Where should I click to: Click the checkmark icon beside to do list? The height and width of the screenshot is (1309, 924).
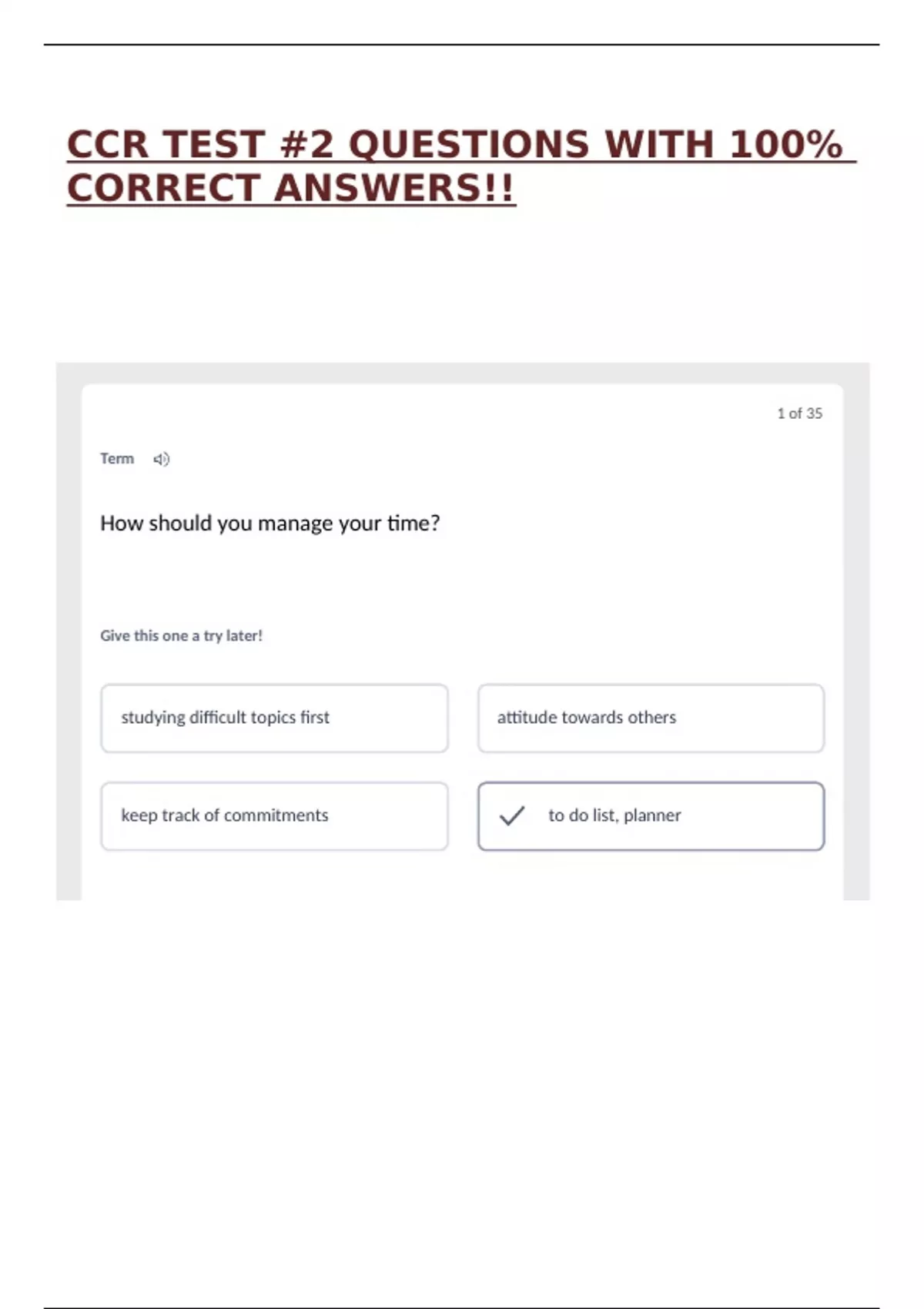tap(512, 815)
